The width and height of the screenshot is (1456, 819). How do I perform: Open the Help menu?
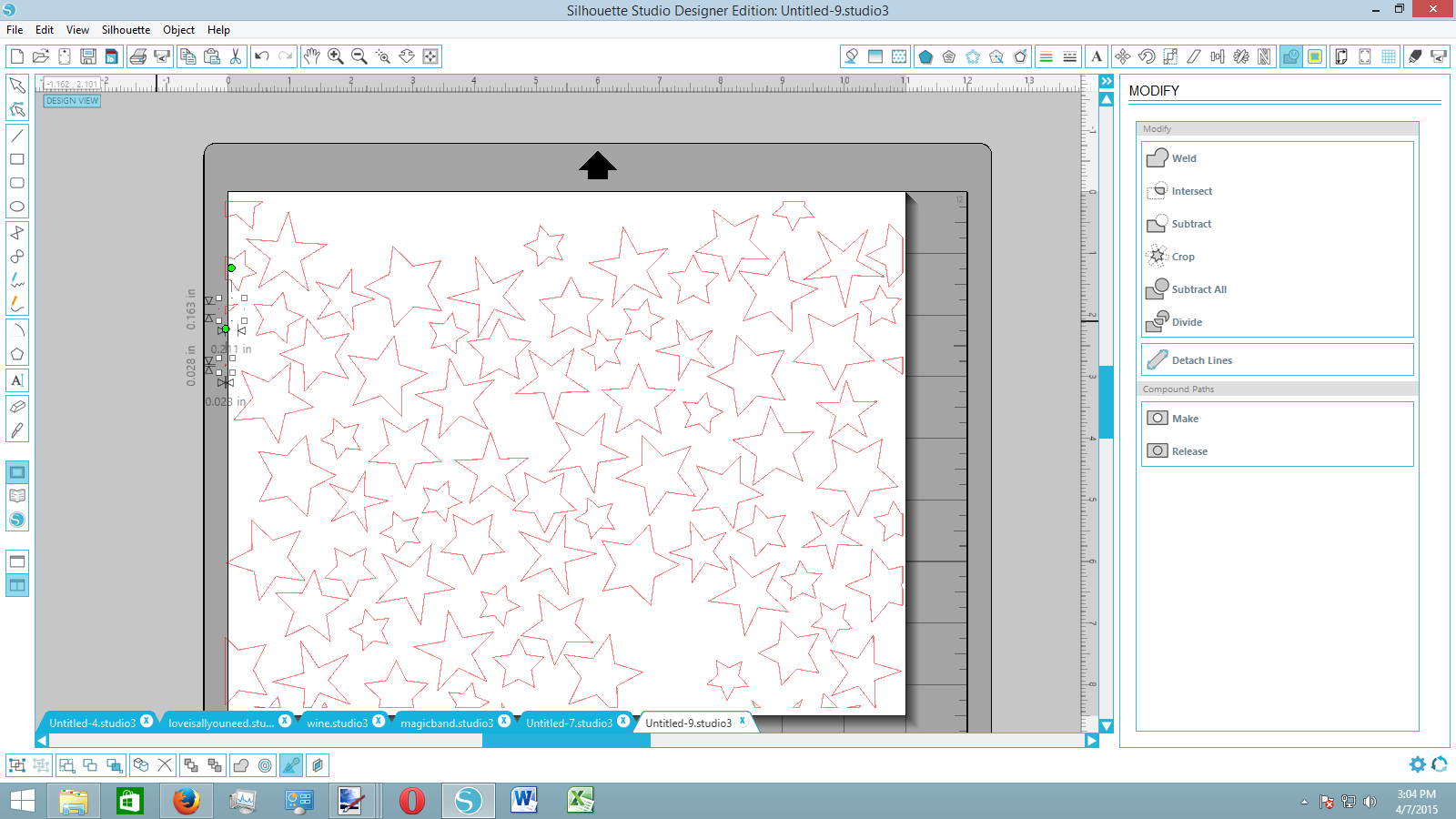218,30
